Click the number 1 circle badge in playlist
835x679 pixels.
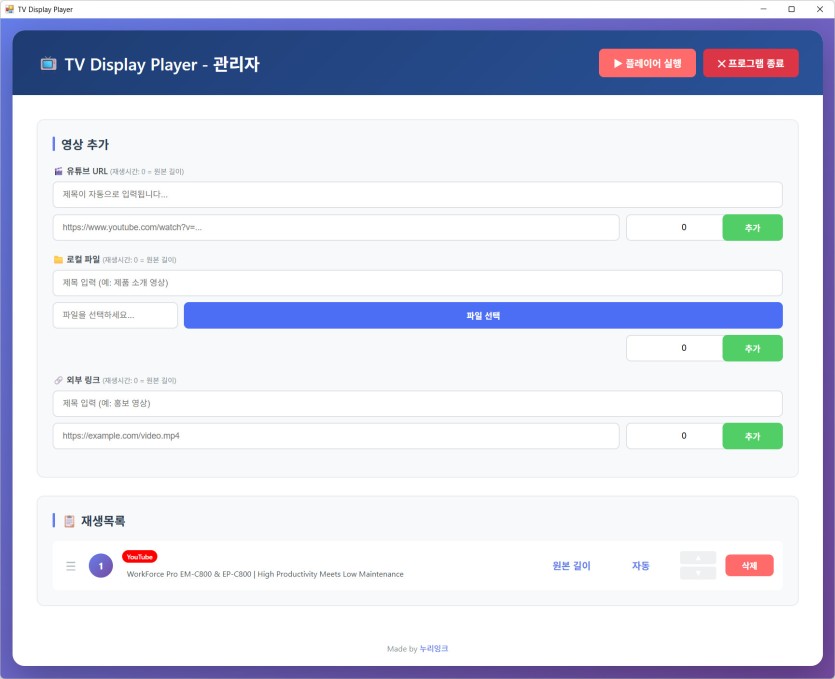100,566
